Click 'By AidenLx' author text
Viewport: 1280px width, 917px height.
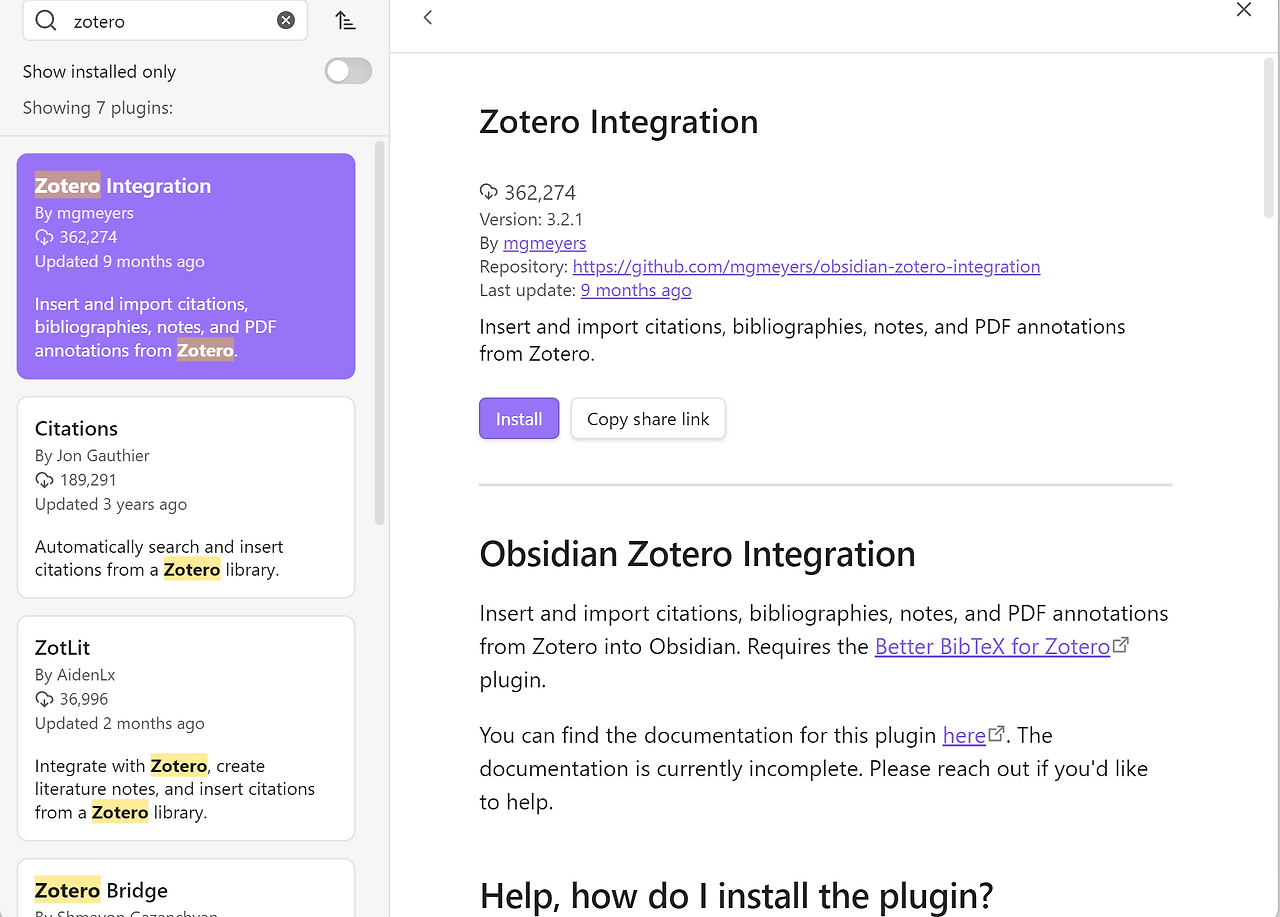click(75, 675)
